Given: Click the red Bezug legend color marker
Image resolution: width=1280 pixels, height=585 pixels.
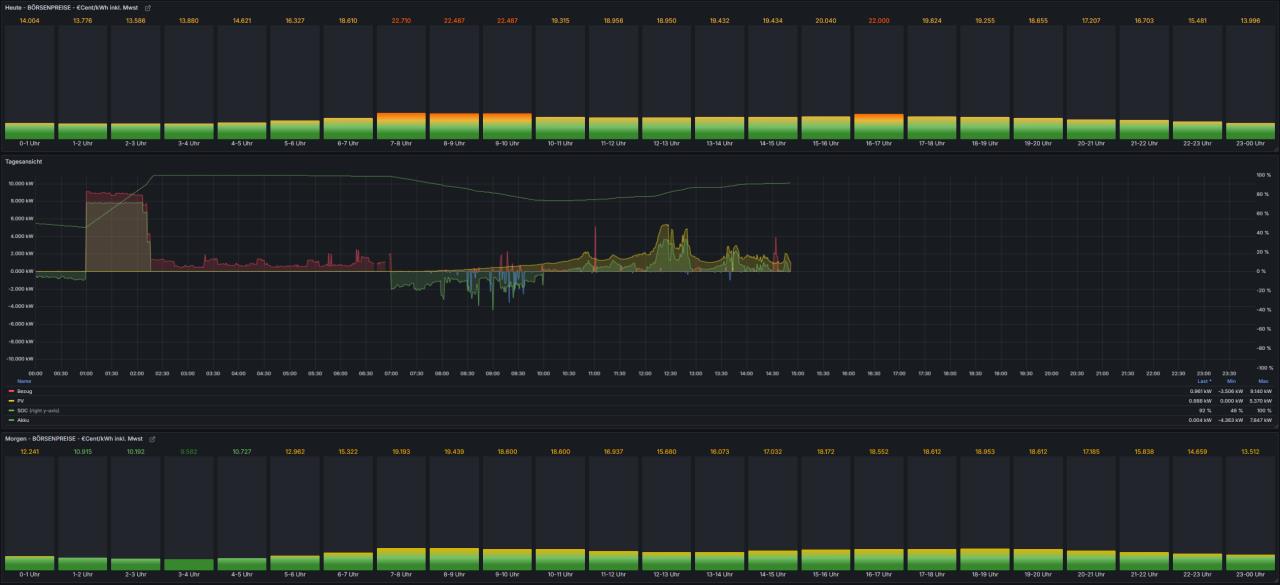Looking at the screenshot, I should tap(11, 390).
